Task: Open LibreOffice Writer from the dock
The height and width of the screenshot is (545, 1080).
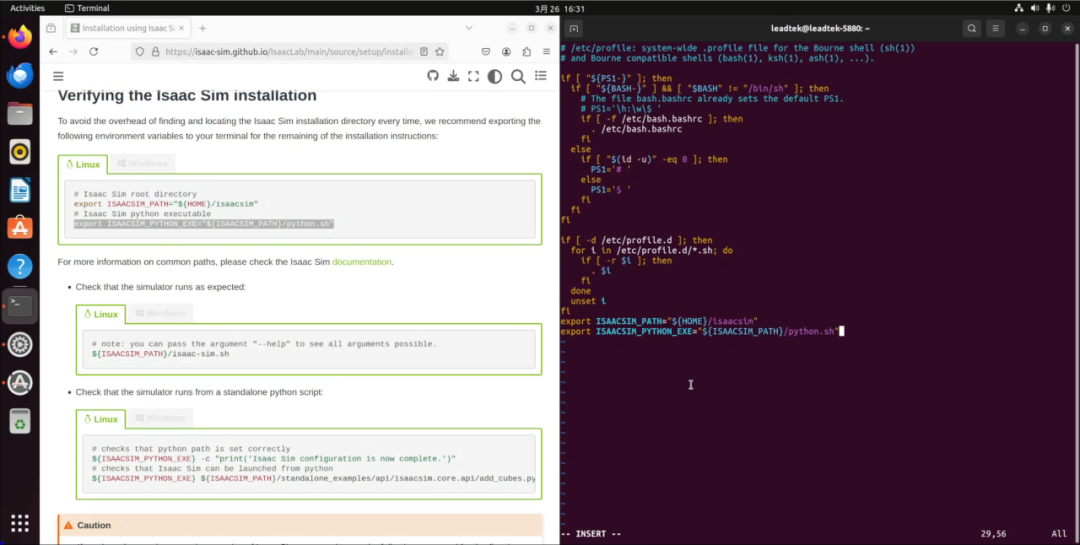Action: 20,189
